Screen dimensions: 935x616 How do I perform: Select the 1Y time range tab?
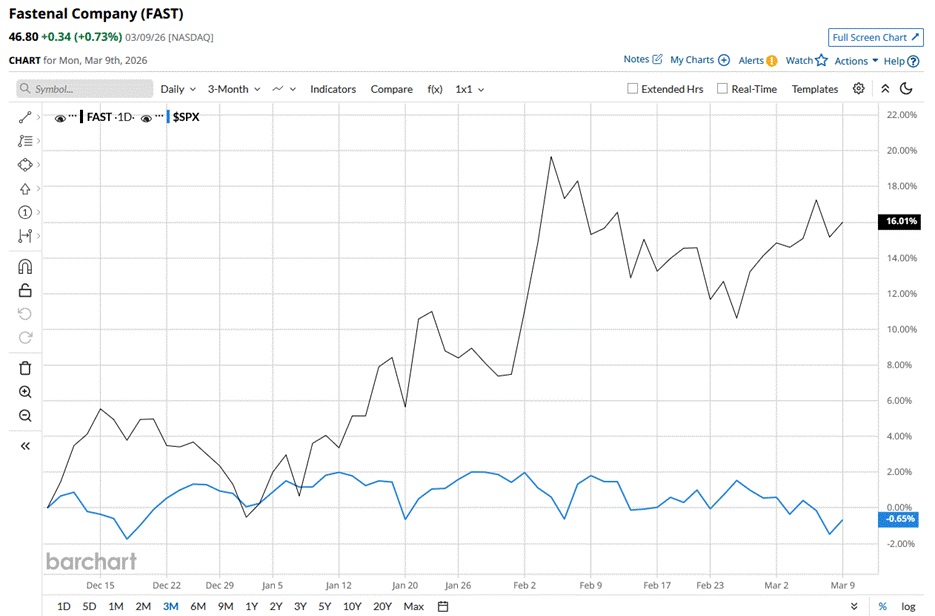pyautogui.click(x=251, y=606)
